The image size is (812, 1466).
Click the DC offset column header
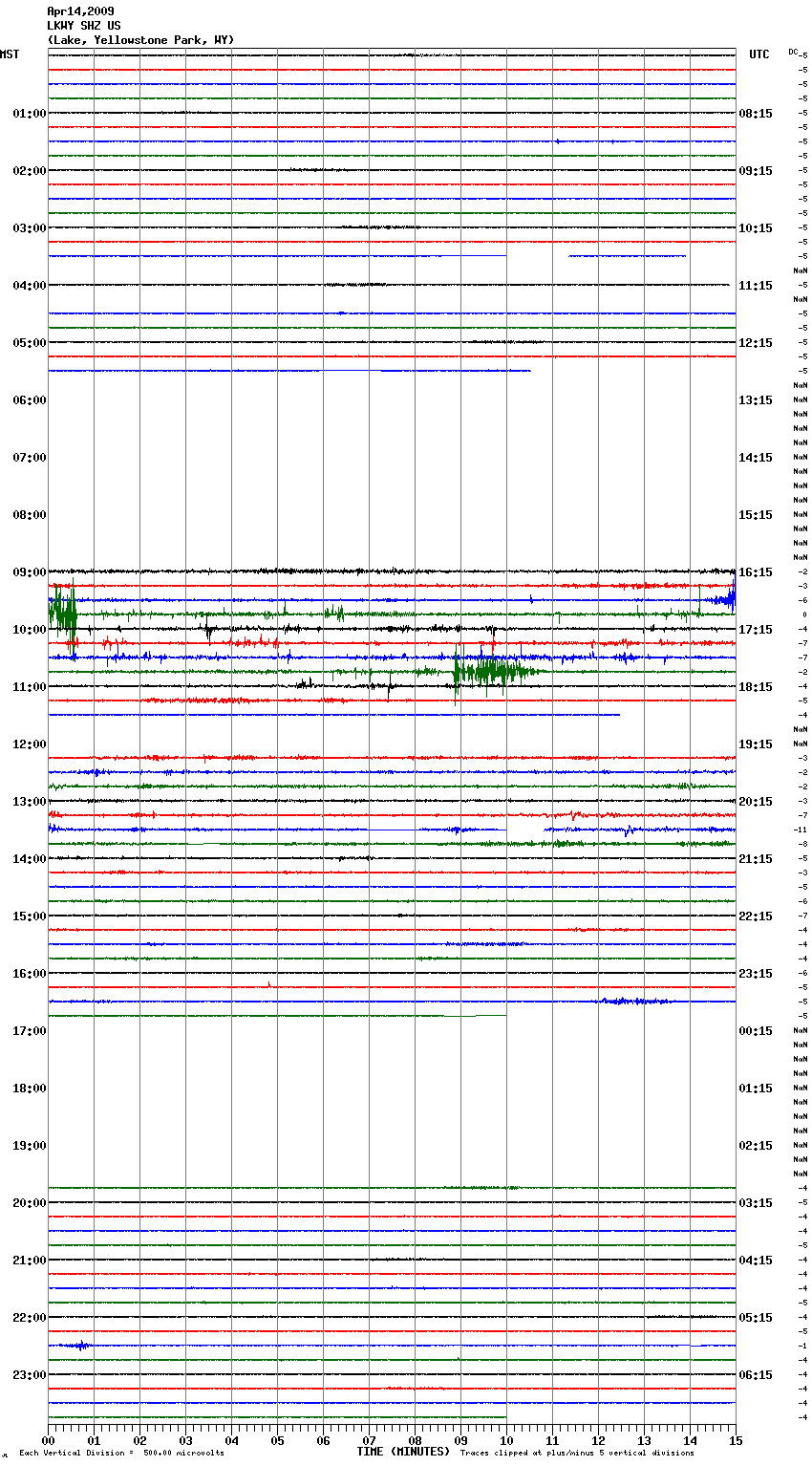coord(793,52)
